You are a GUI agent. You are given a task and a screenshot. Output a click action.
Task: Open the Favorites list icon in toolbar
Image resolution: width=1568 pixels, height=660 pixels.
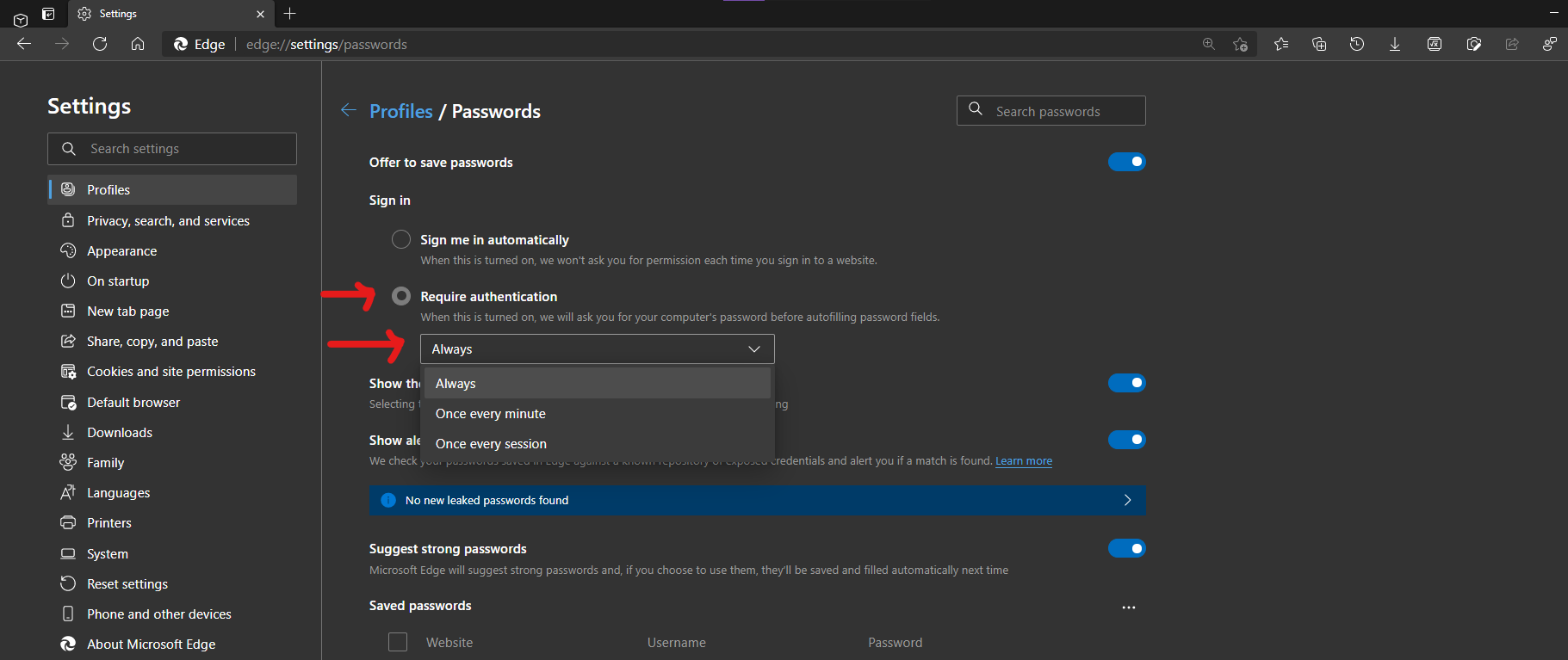point(1281,44)
